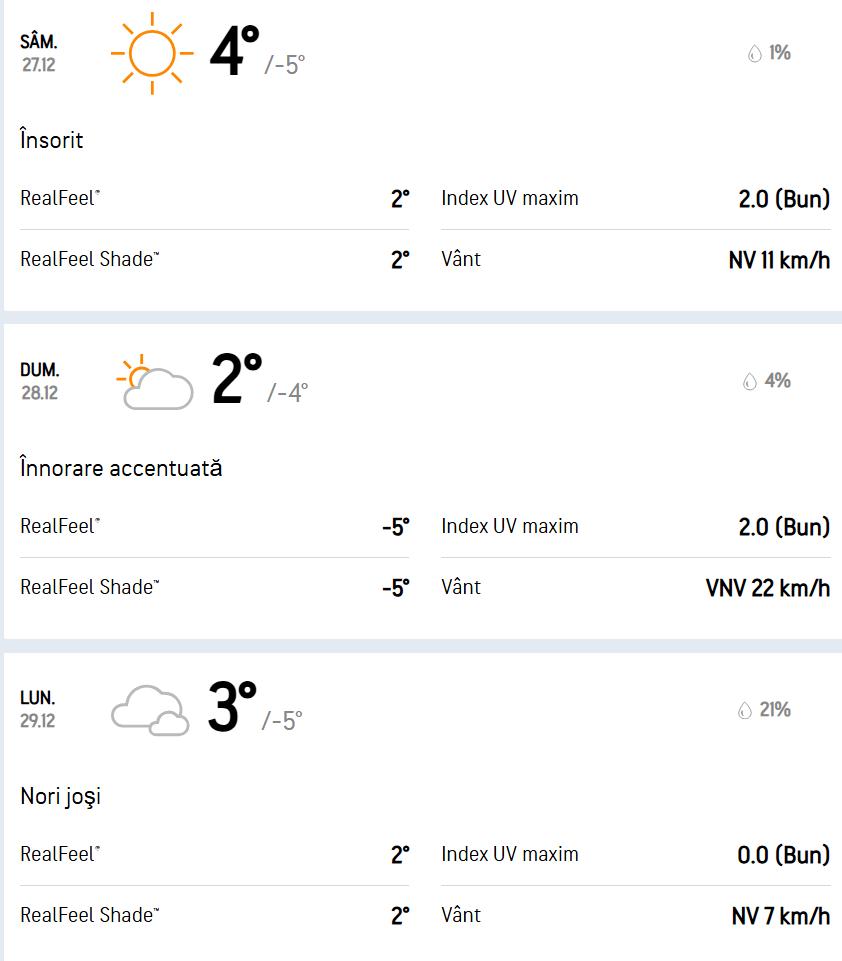
Task: Click the raindrop icon beside 1%
Action: (x=755, y=54)
